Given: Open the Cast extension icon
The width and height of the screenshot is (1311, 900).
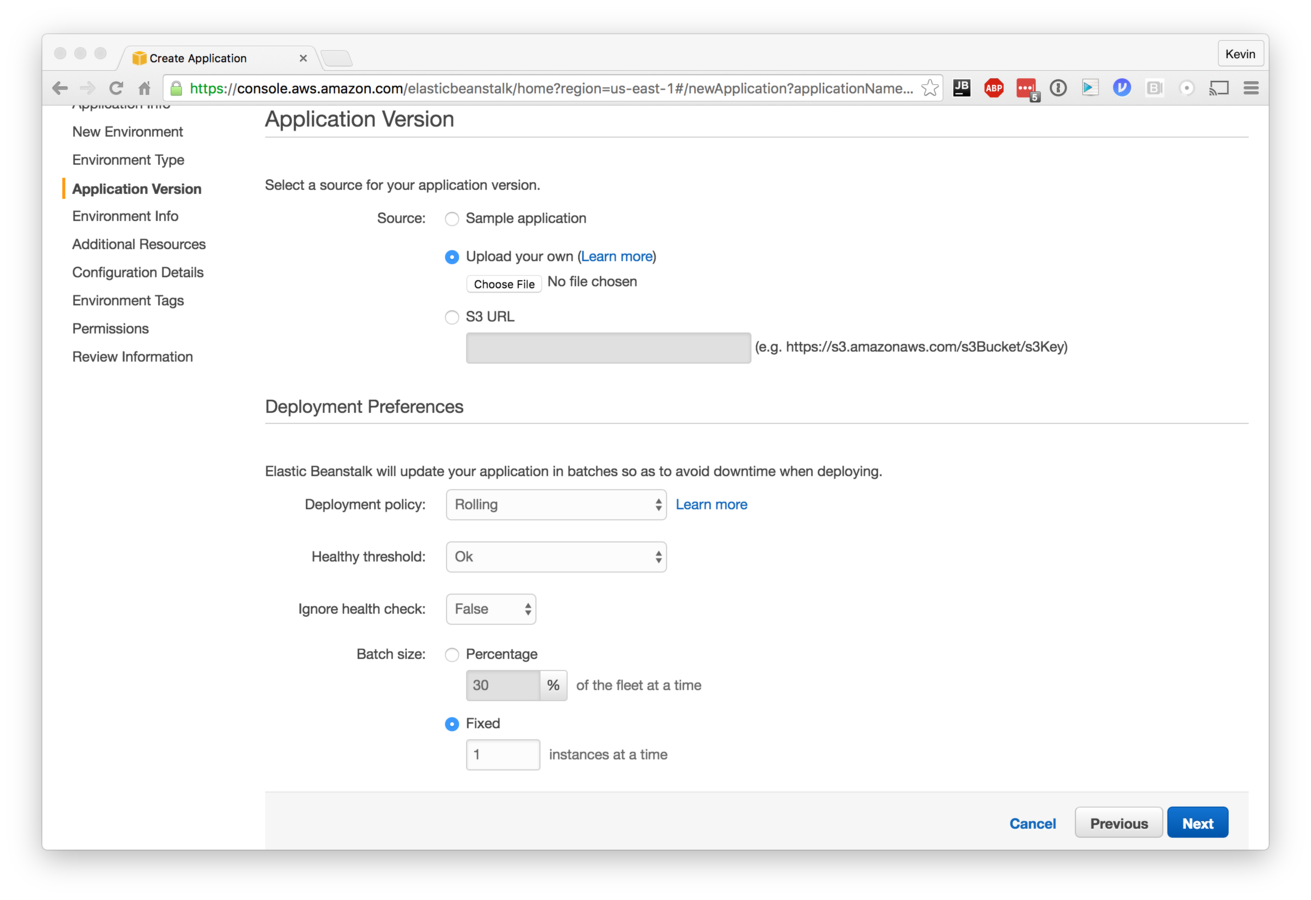Looking at the screenshot, I should click(1219, 88).
